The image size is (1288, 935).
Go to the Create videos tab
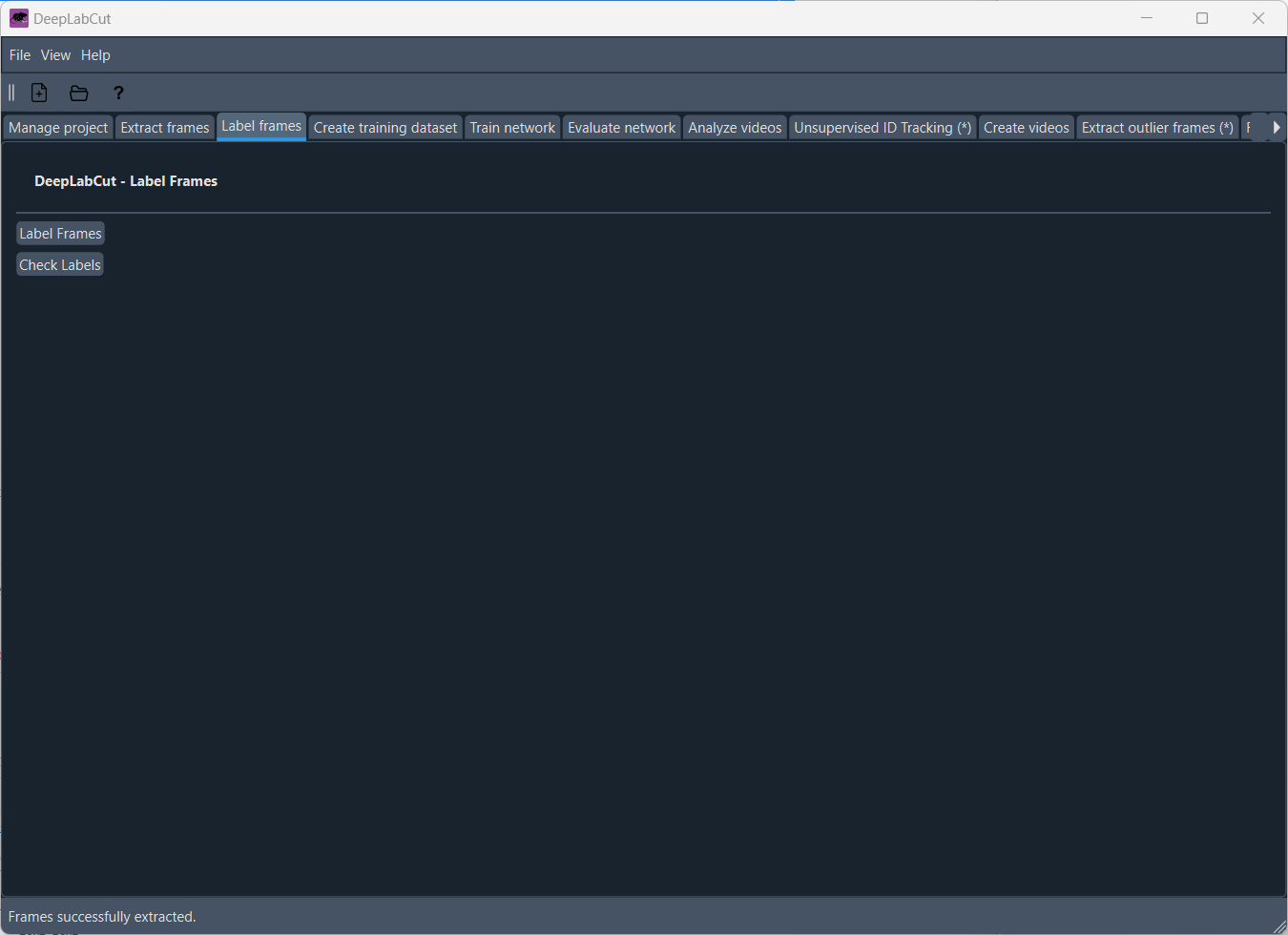tap(1027, 128)
